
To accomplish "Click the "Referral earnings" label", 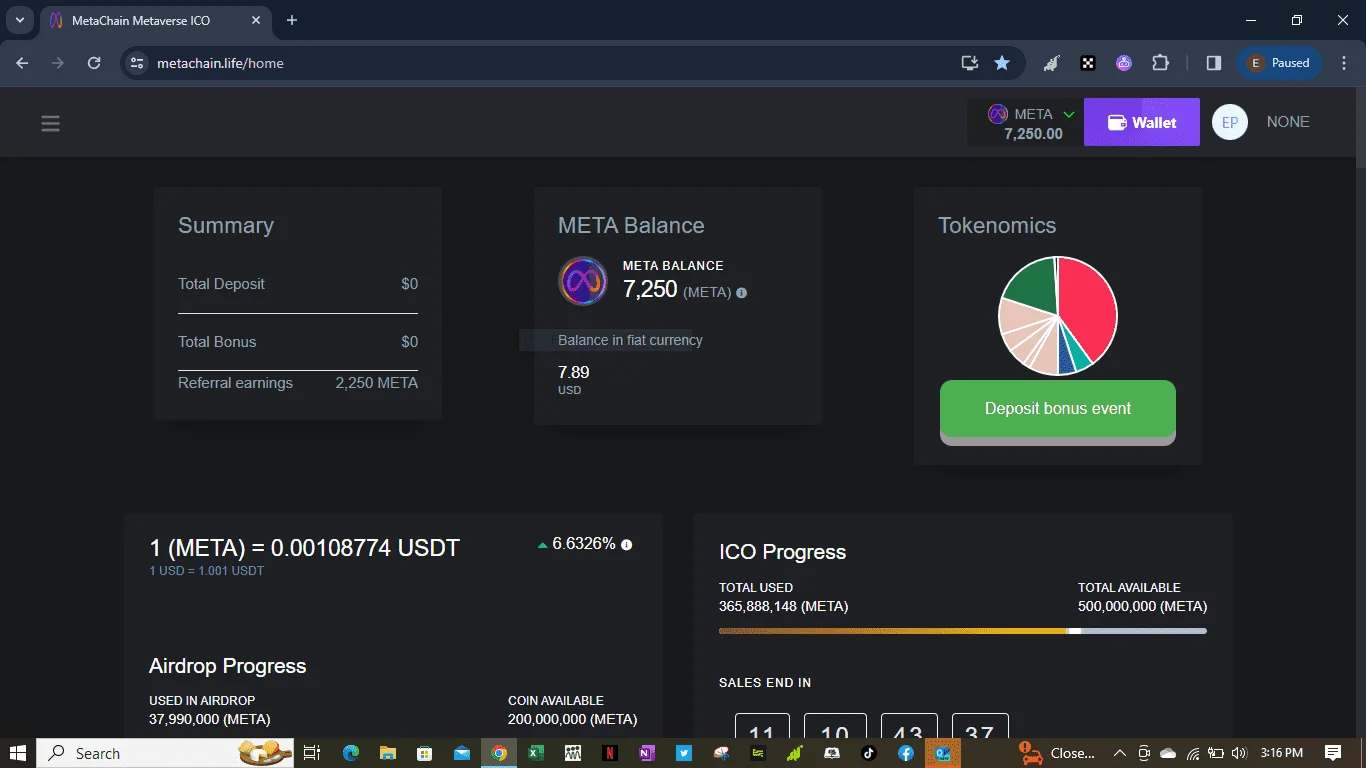I will point(235,383).
